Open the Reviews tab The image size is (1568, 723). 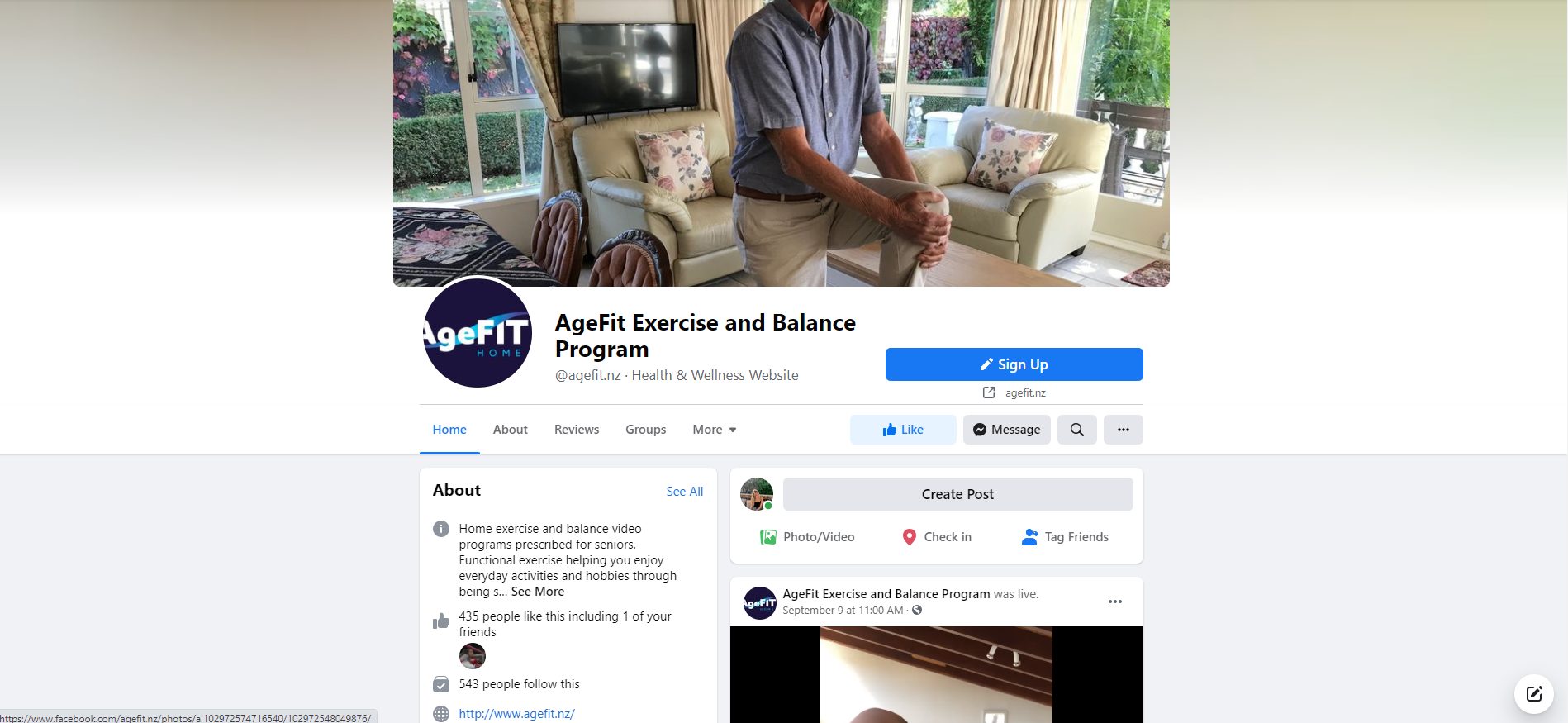click(577, 430)
